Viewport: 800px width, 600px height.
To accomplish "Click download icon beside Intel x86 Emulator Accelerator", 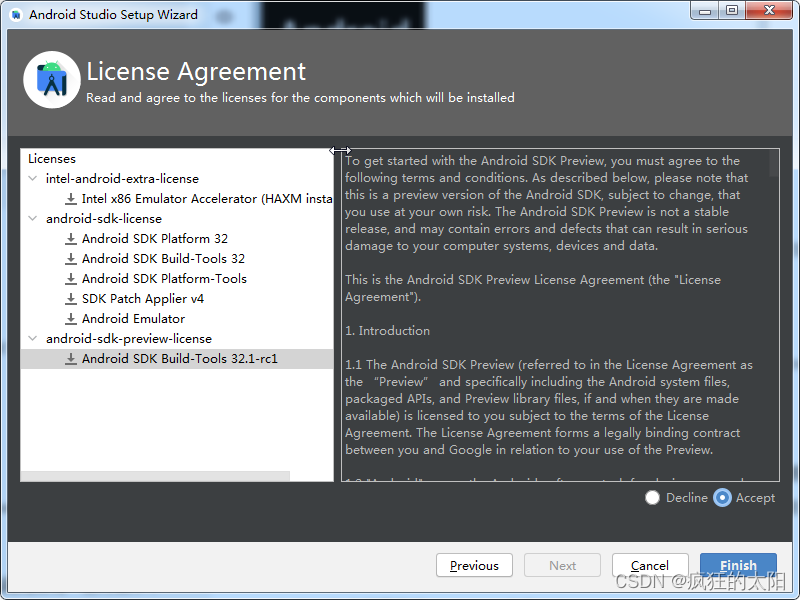I will point(71,198).
